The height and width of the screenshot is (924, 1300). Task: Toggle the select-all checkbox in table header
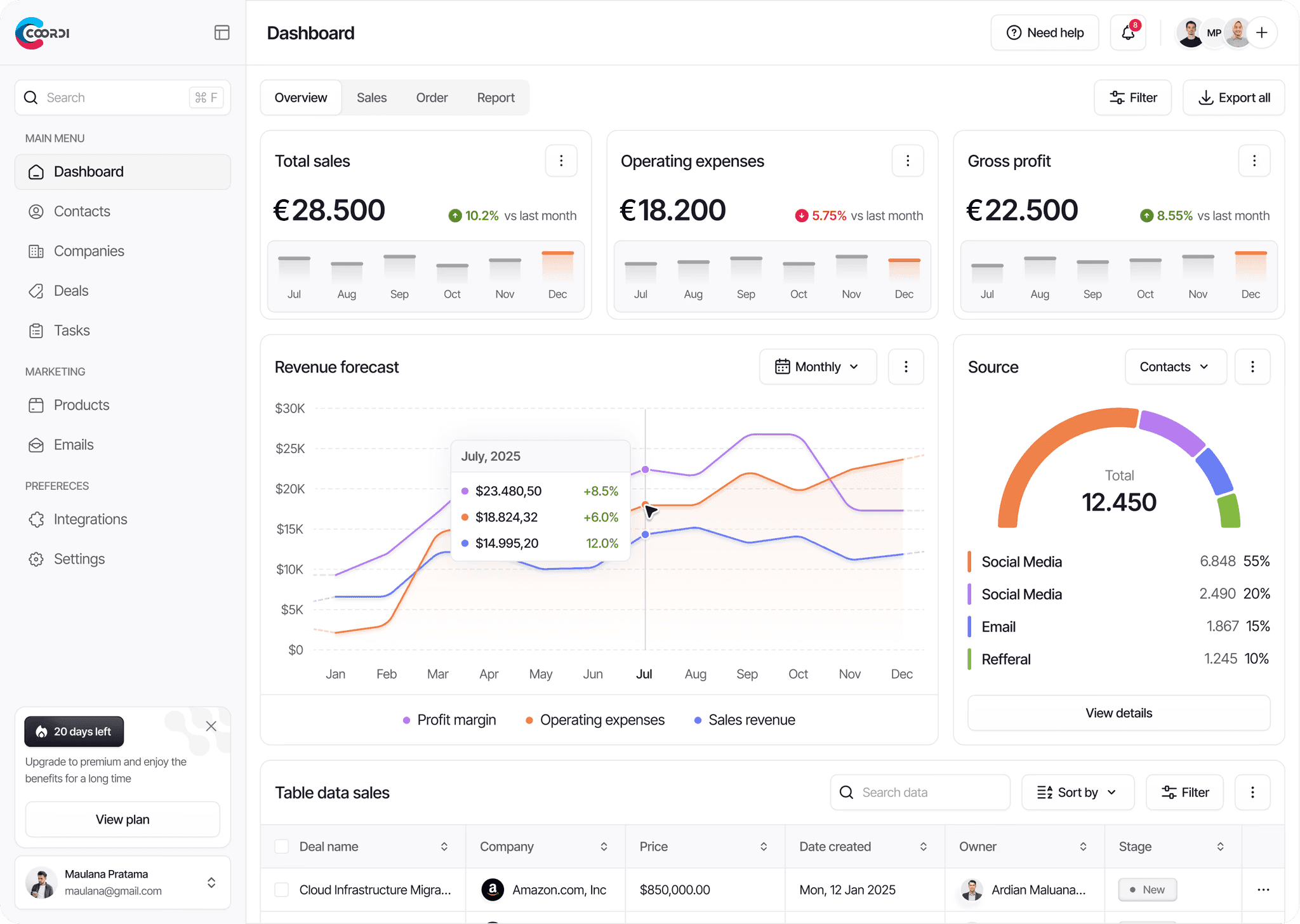pos(282,847)
